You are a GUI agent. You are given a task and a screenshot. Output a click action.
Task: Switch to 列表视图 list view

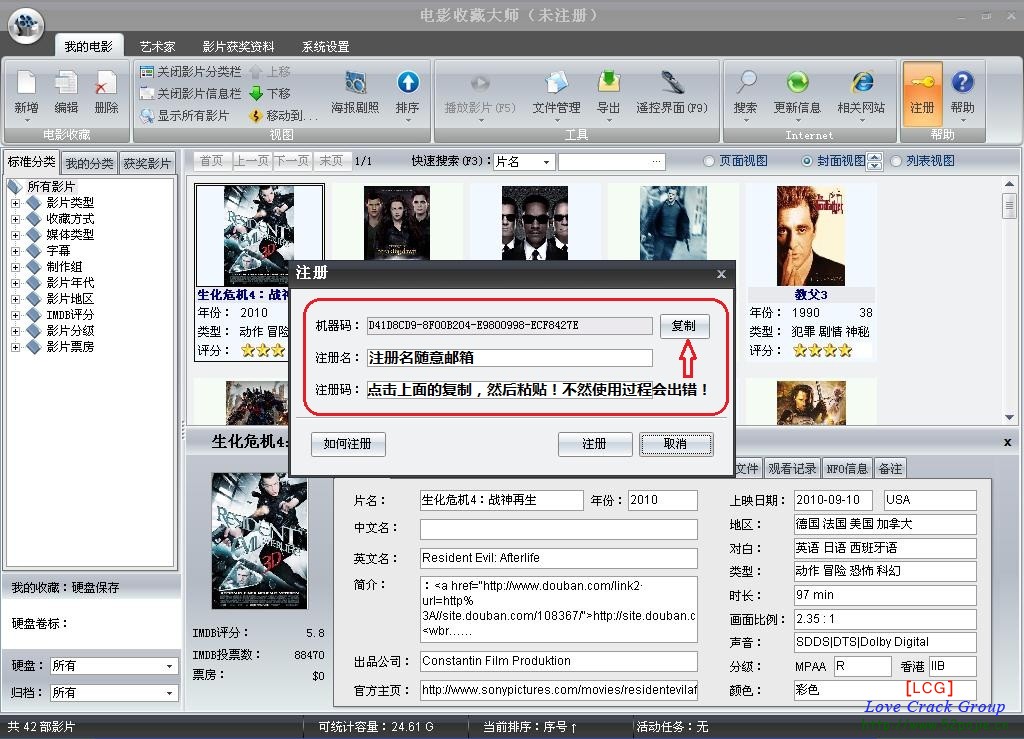coord(896,161)
